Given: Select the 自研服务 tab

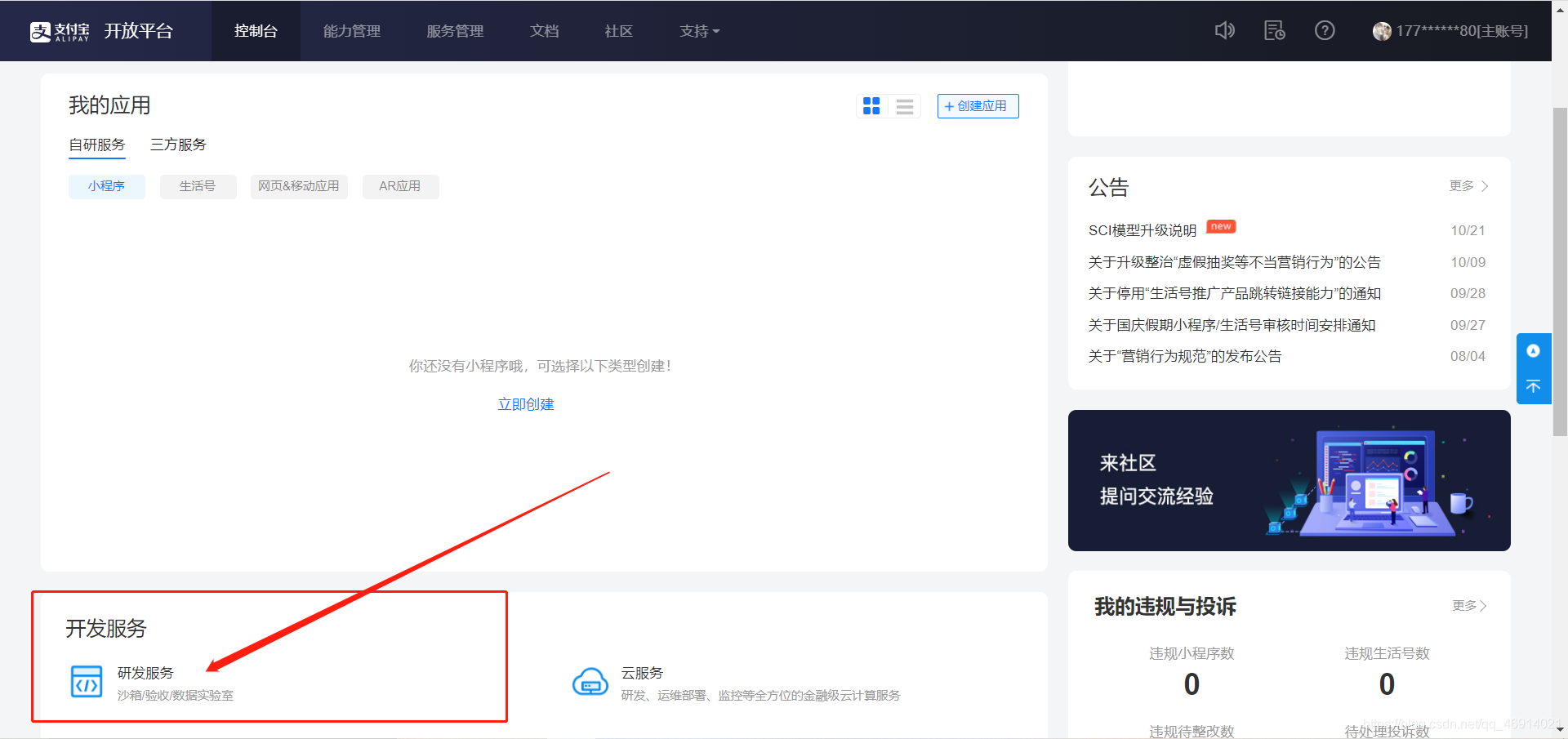Looking at the screenshot, I should click(x=97, y=145).
